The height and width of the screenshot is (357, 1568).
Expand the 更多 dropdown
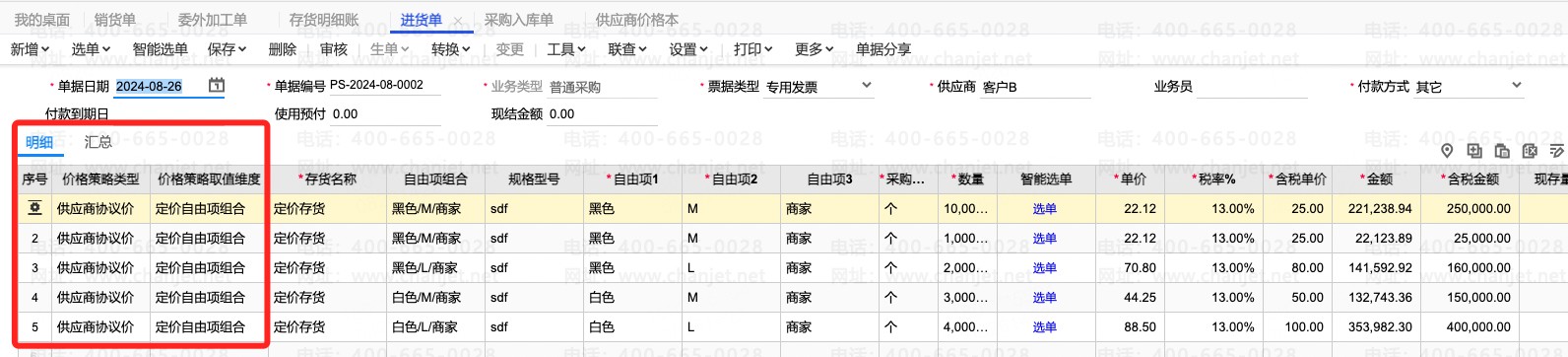[815, 49]
